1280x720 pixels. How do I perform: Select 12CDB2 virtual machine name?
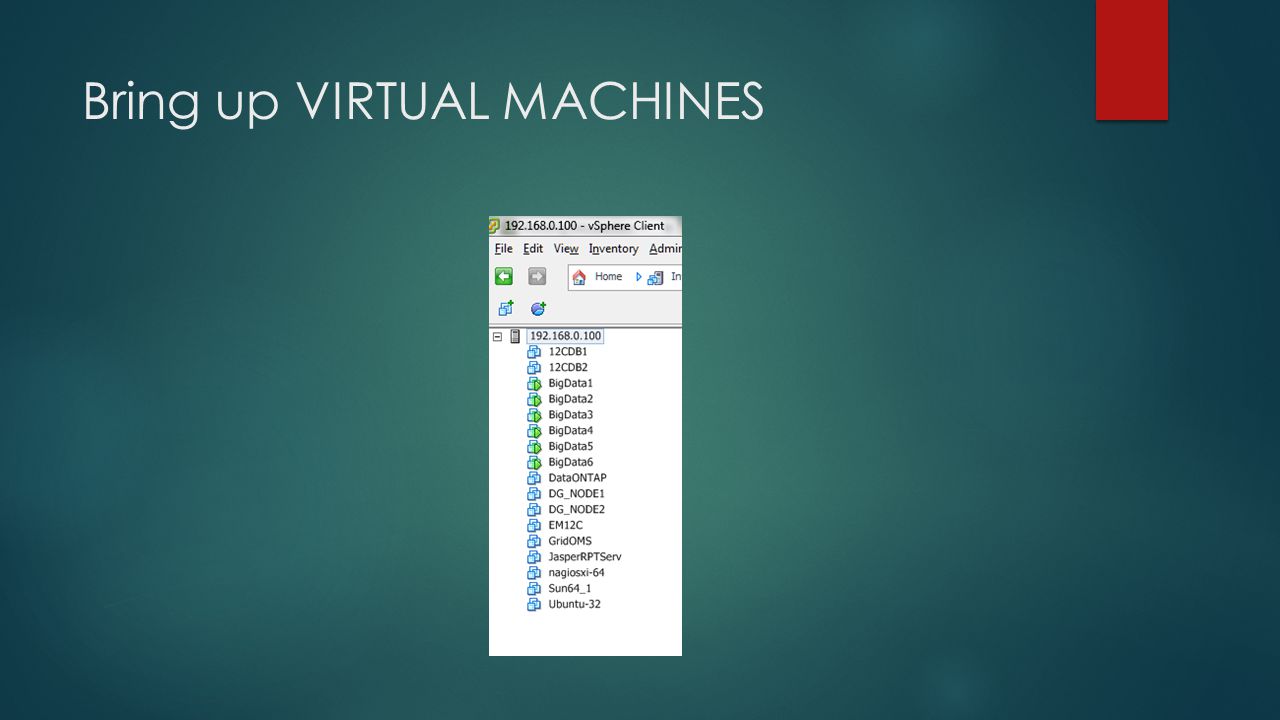568,368
